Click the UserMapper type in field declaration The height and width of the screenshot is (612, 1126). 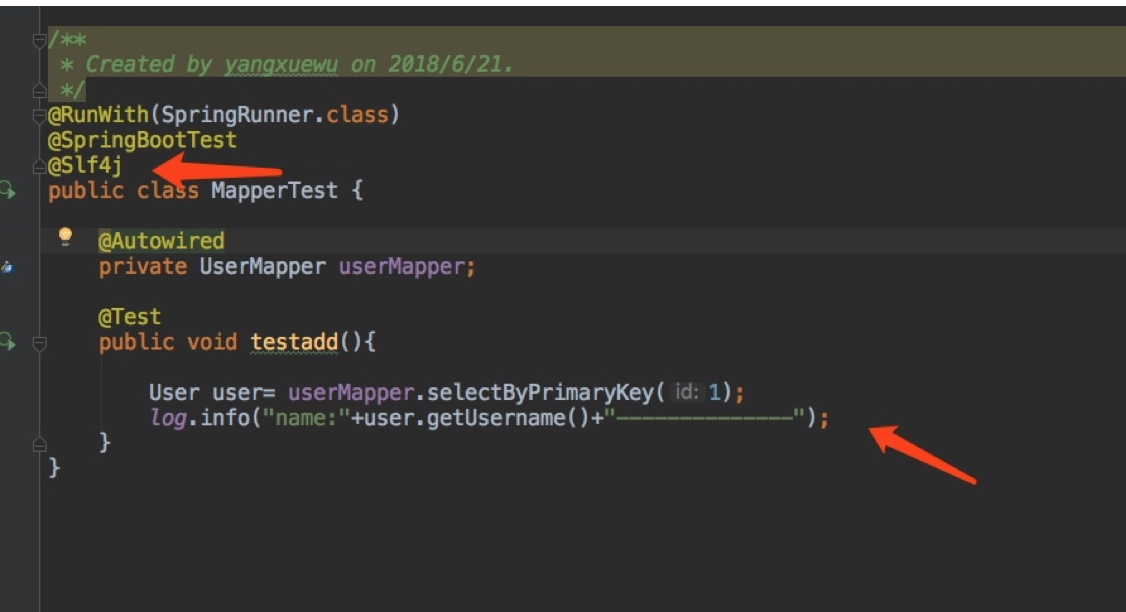(x=263, y=267)
